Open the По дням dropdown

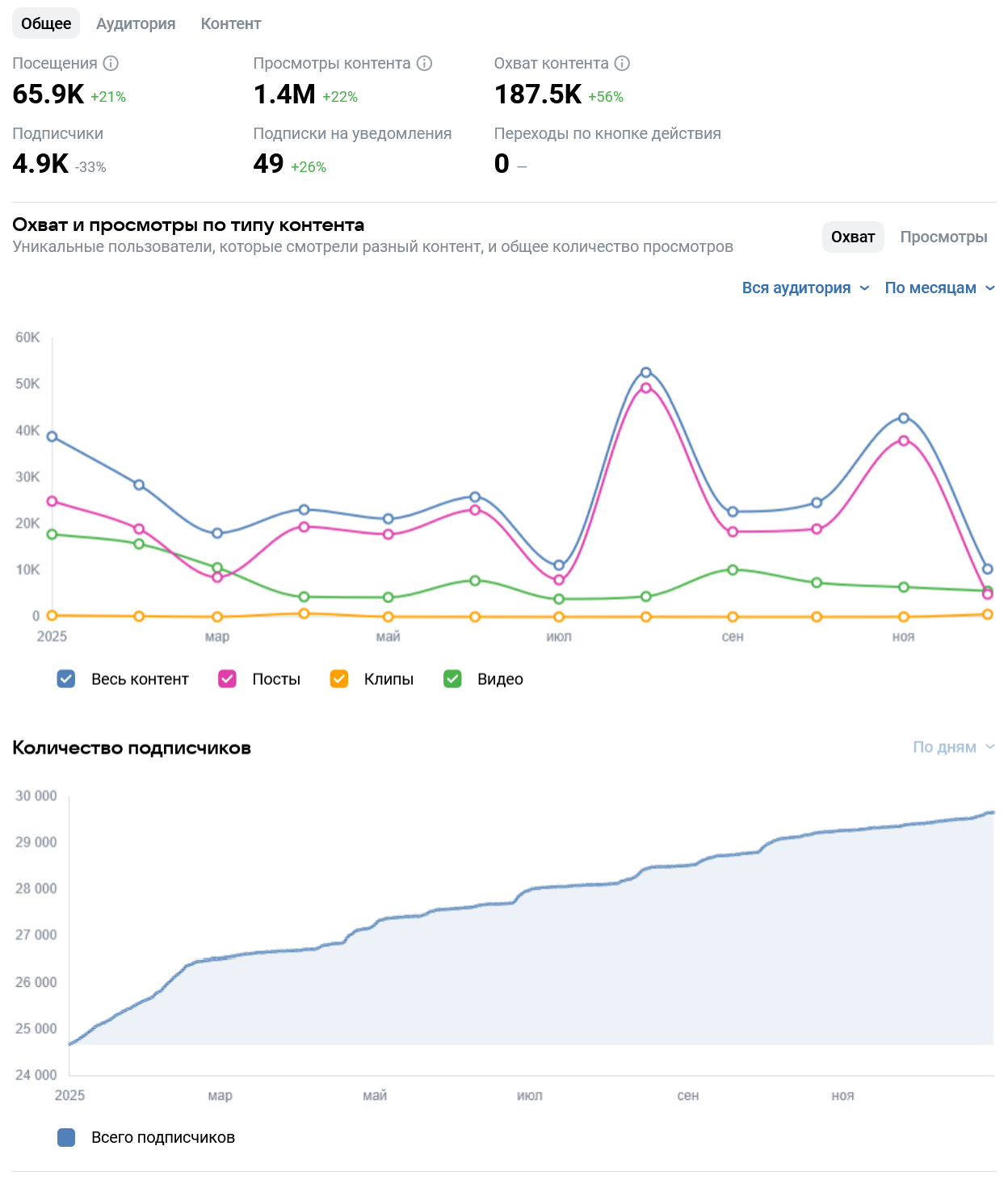coord(953,747)
